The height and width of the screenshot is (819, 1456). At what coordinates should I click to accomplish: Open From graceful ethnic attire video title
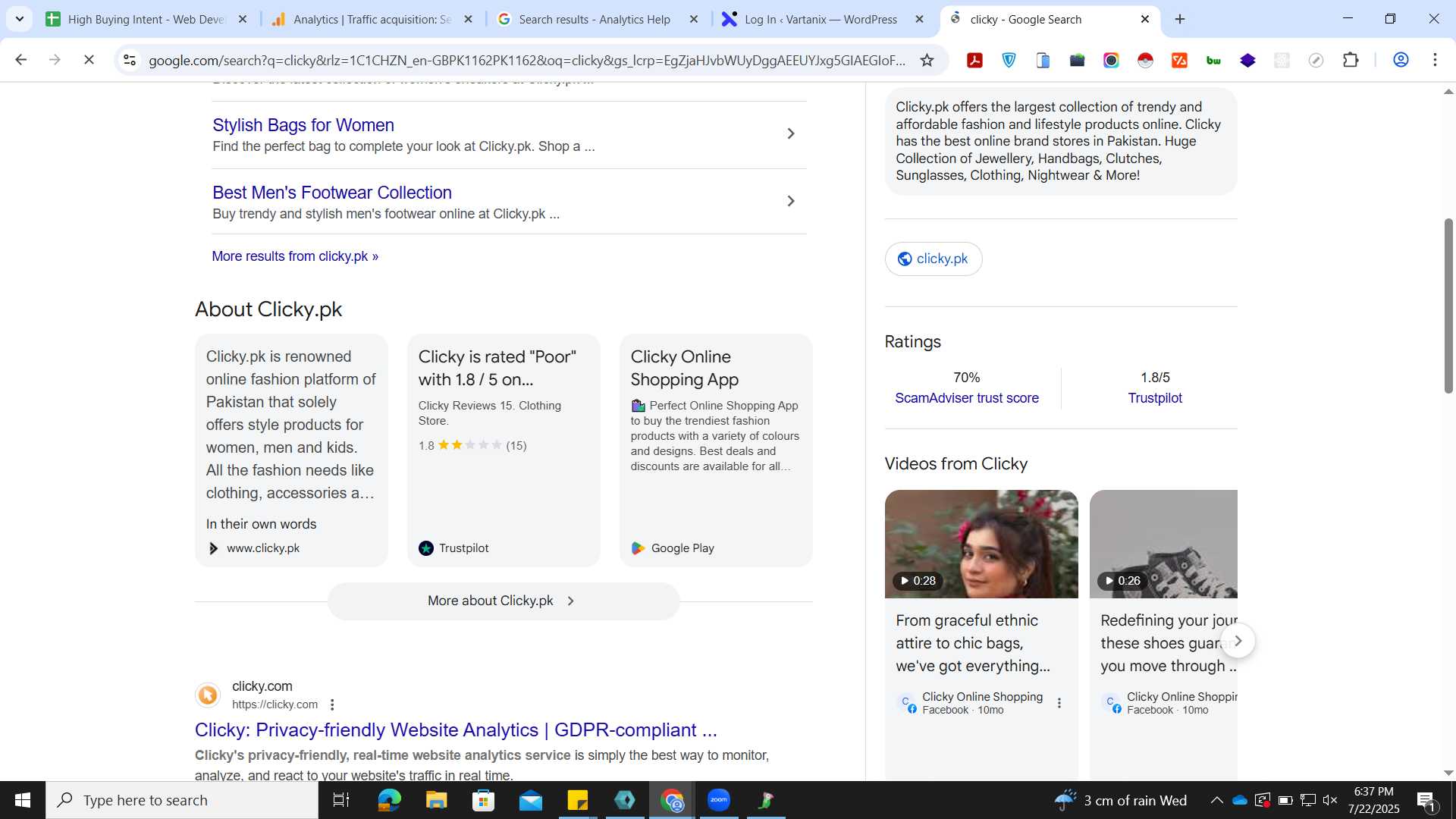pyautogui.click(x=973, y=643)
